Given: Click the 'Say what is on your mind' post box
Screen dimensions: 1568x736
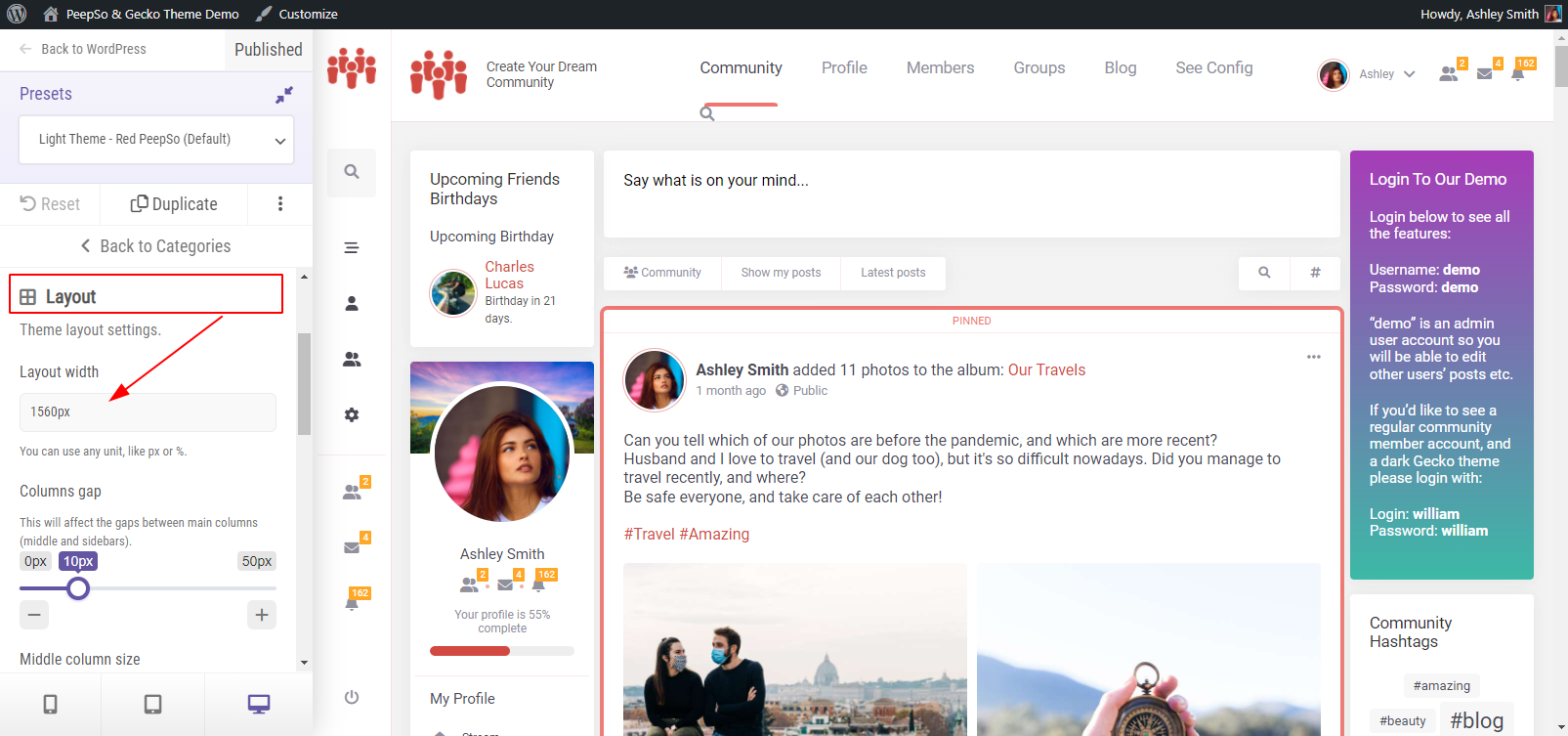Looking at the screenshot, I should pyautogui.click(x=972, y=194).
